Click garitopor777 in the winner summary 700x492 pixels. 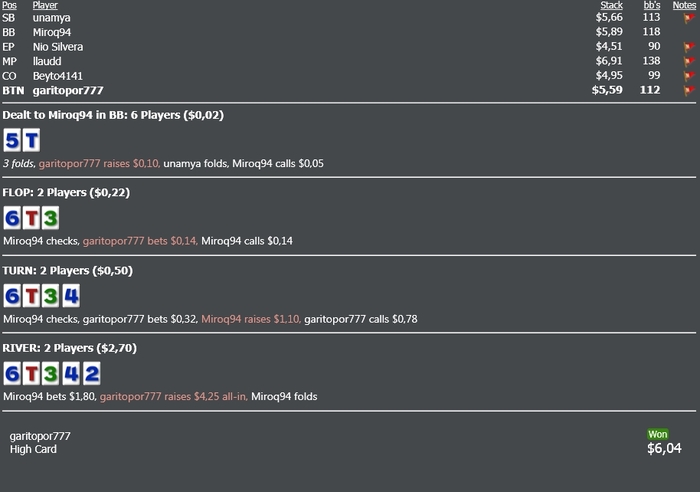40,436
